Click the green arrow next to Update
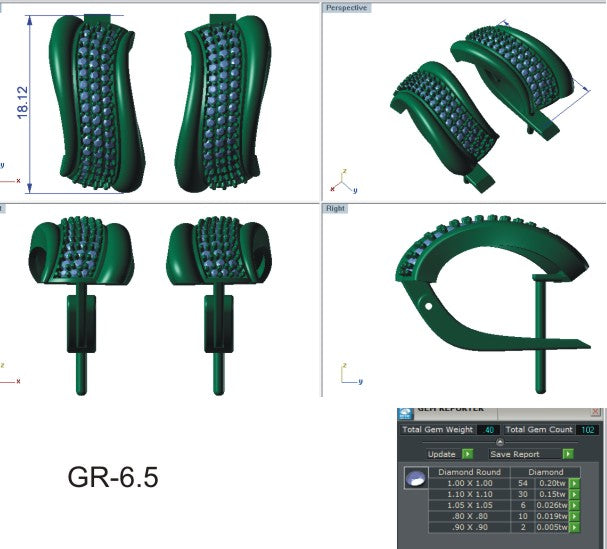 [466, 454]
